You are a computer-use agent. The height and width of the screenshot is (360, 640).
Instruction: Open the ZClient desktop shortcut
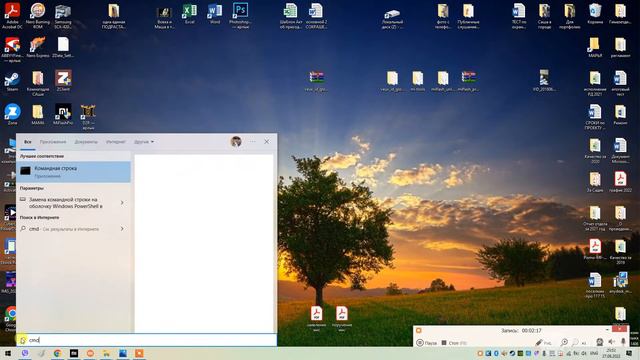pyautogui.click(x=63, y=81)
